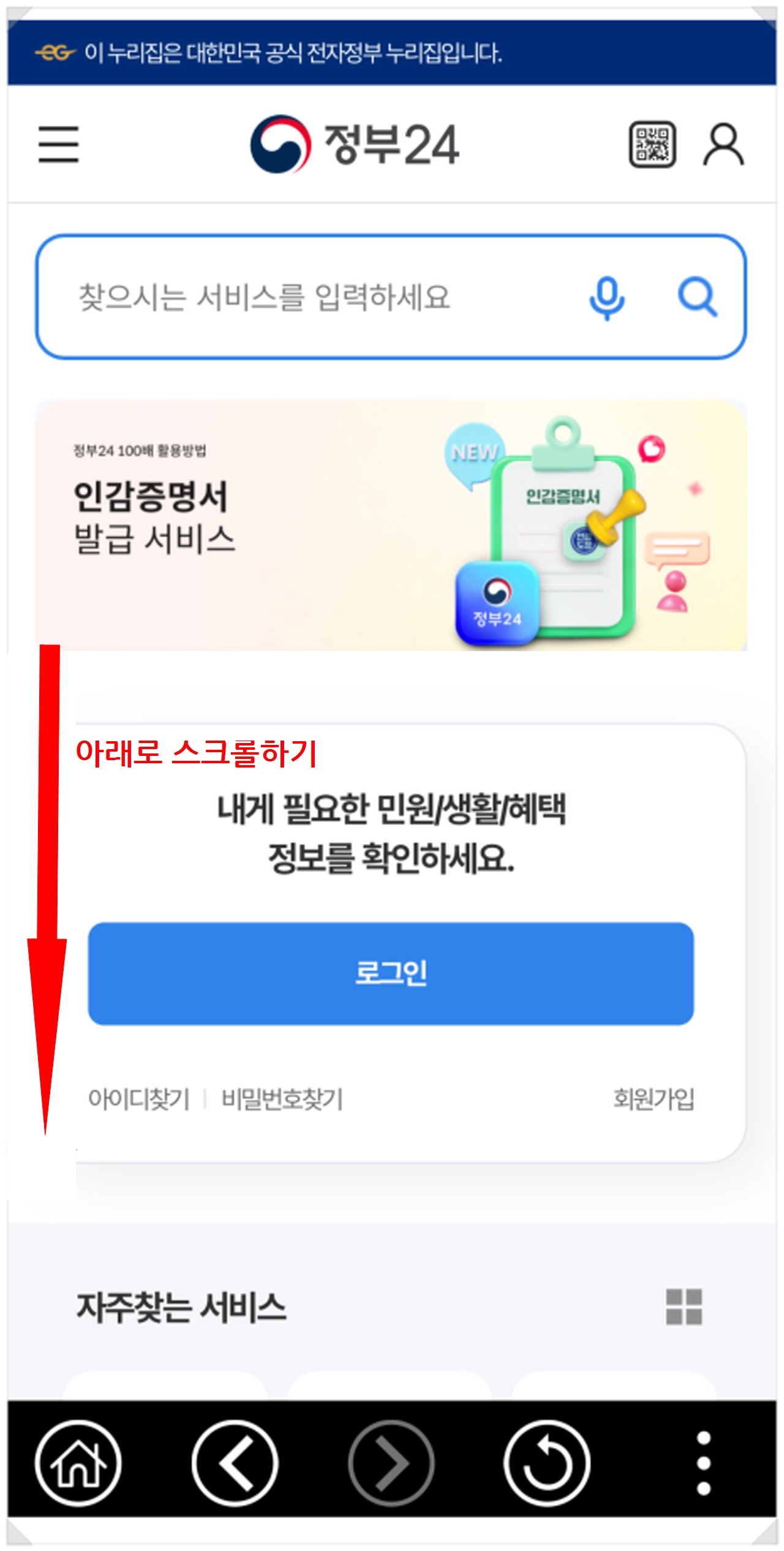Go to 회원가입 sign-up link
The width and height of the screenshot is (784, 1551).
coord(654,1098)
